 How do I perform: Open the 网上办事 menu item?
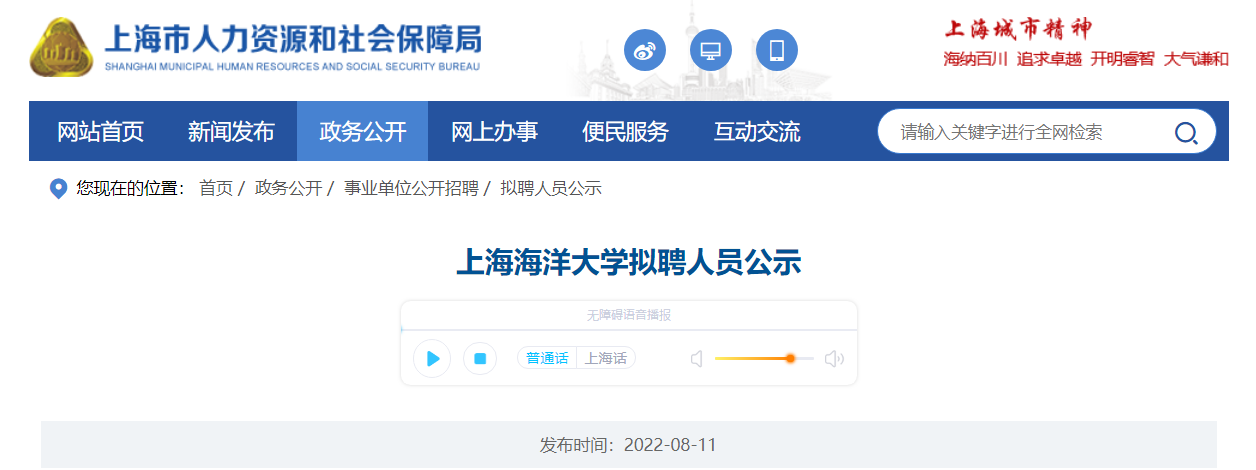pyautogui.click(x=494, y=131)
